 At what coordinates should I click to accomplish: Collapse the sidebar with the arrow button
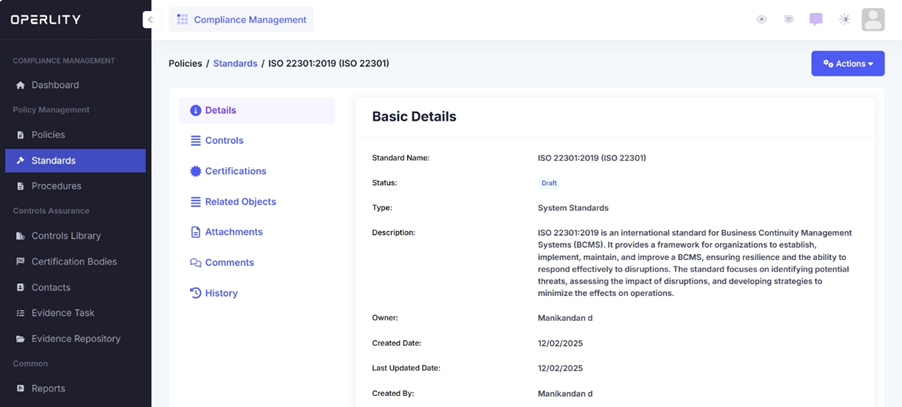click(150, 19)
